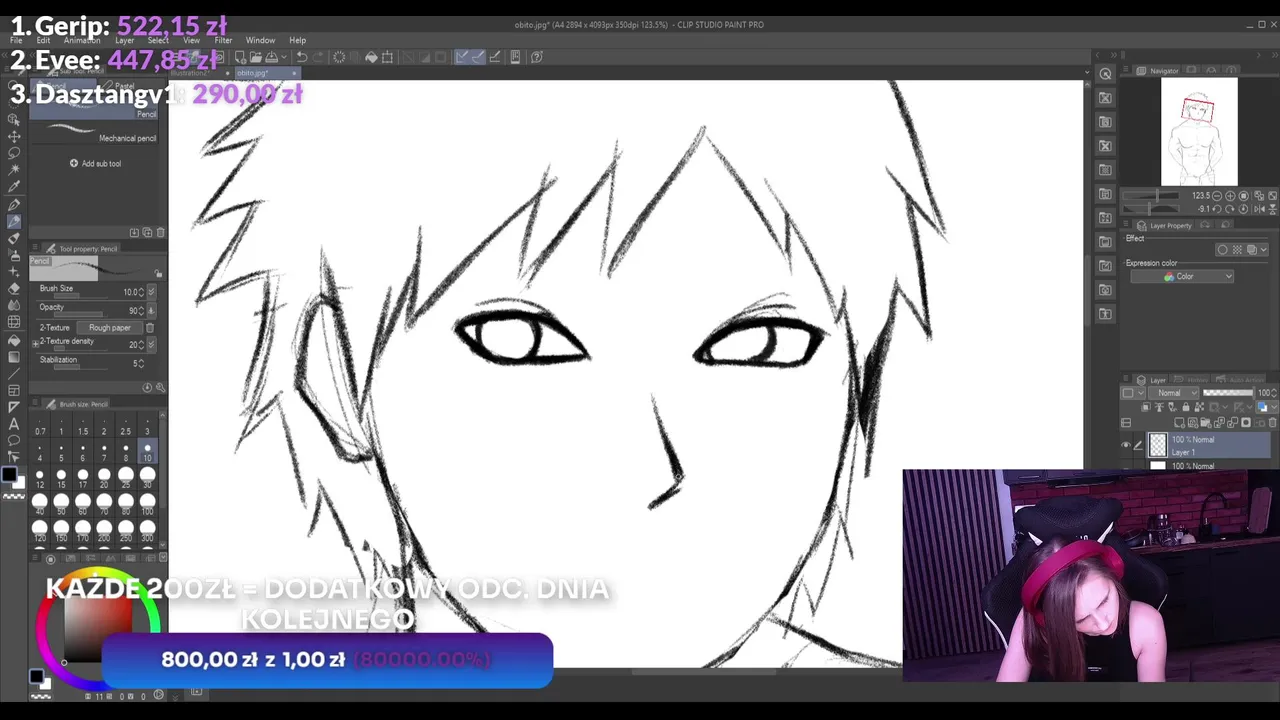Select the Eyedropper tool
The width and height of the screenshot is (1280, 720).
pos(14,187)
